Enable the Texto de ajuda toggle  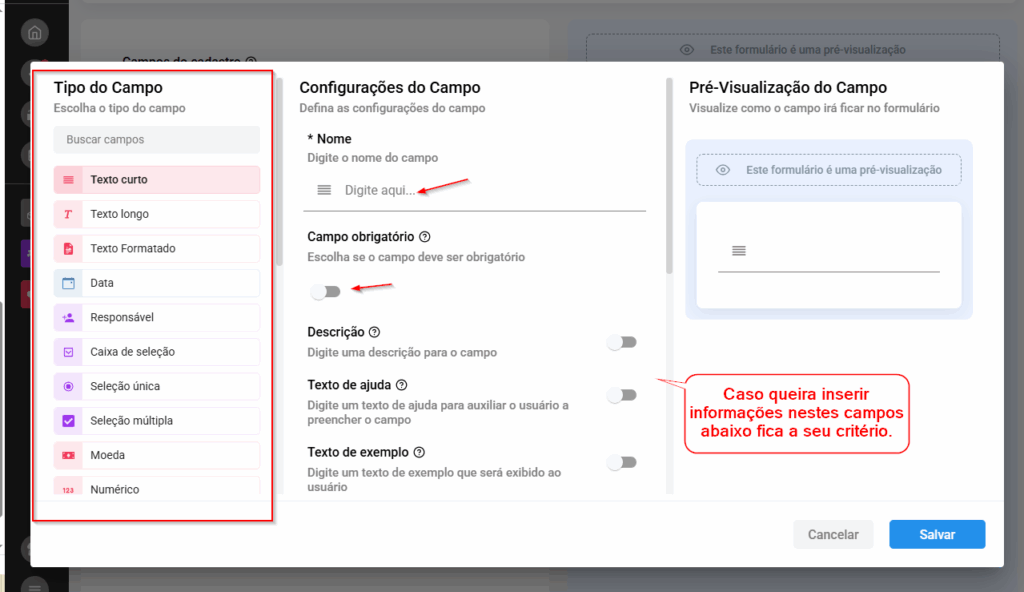click(622, 395)
